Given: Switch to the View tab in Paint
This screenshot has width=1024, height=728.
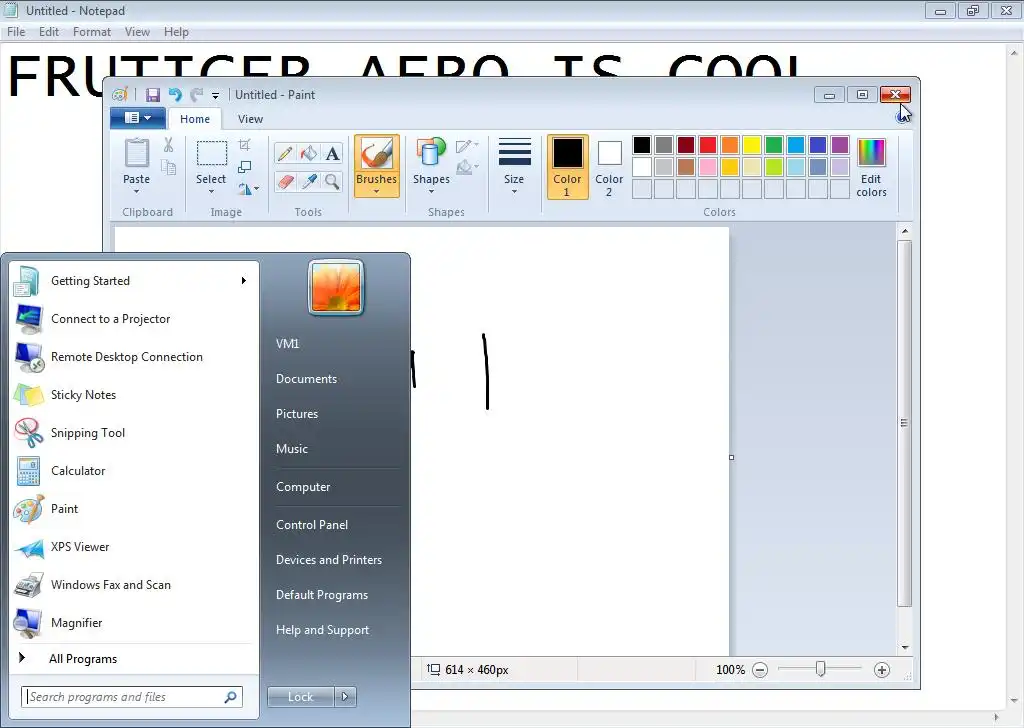Looking at the screenshot, I should [x=250, y=119].
